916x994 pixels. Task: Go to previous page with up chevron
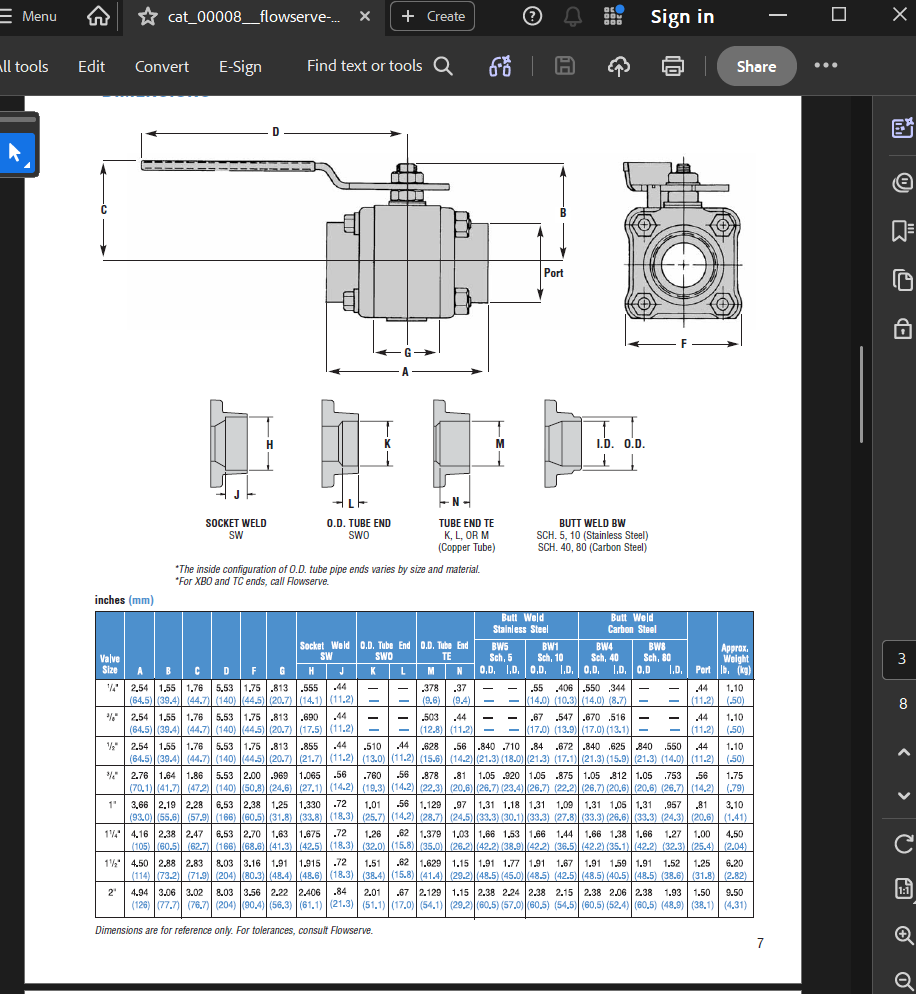click(x=904, y=752)
